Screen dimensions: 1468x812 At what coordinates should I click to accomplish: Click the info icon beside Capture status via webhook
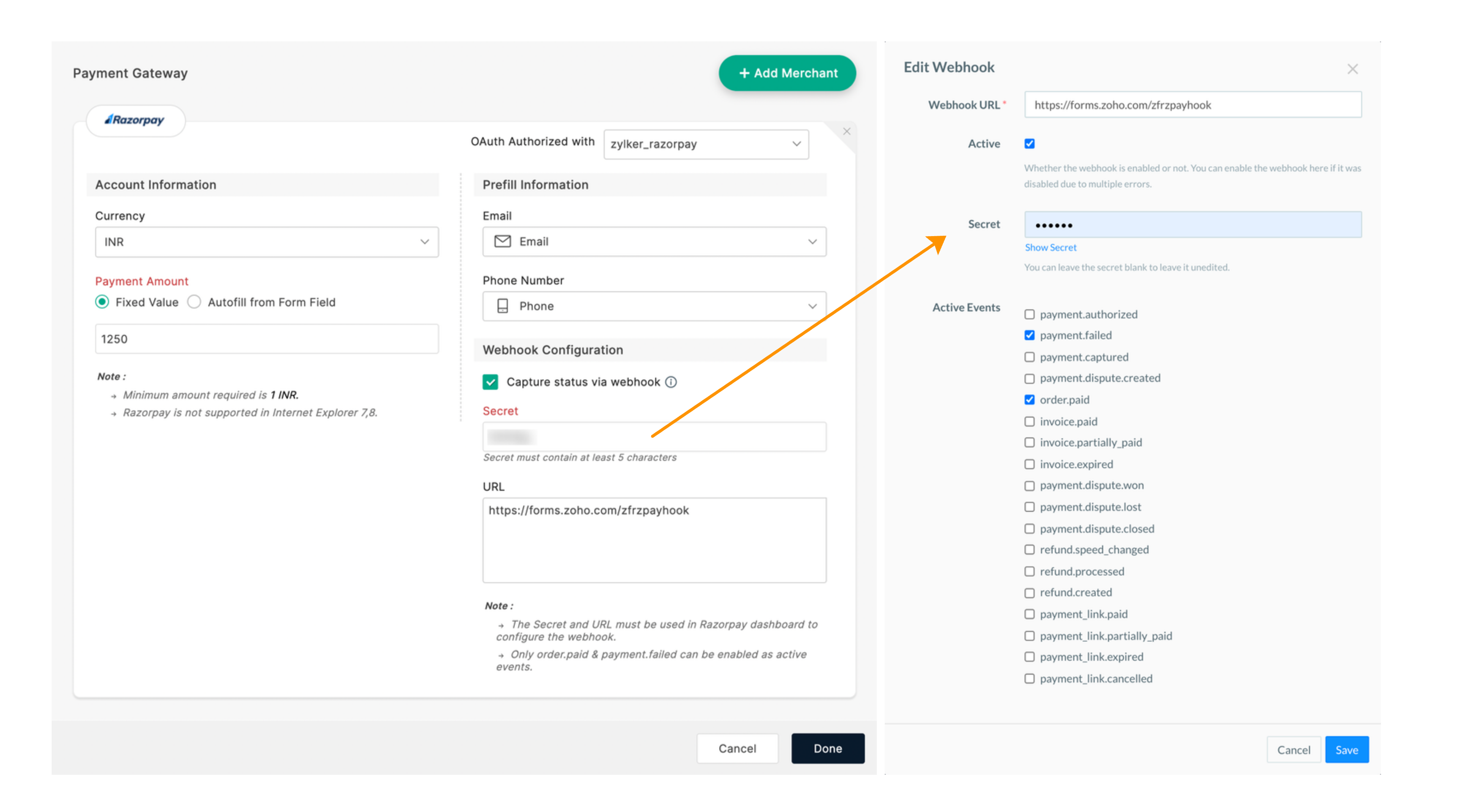click(x=671, y=382)
